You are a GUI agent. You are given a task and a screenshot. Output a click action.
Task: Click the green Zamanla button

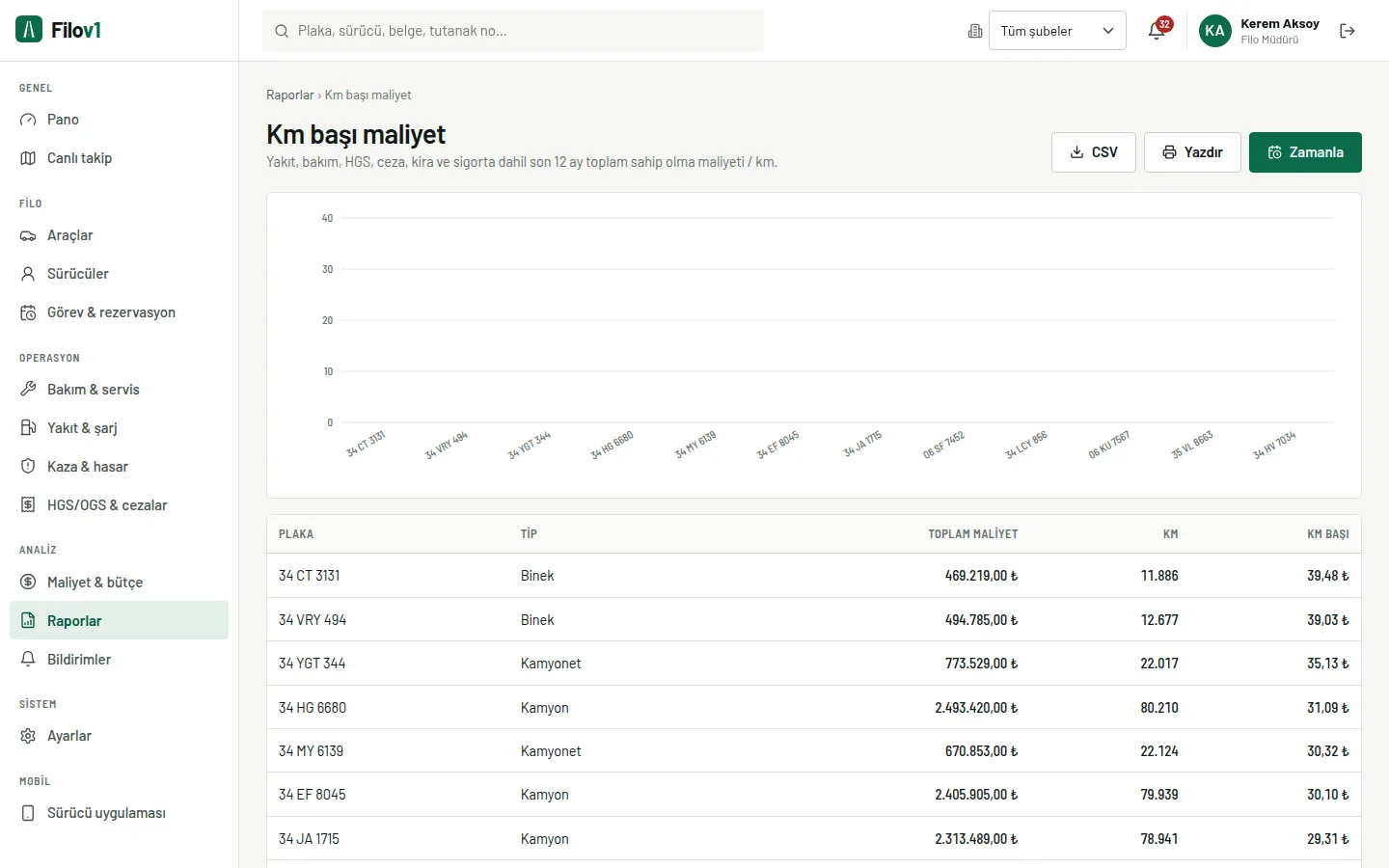[x=1305, y=152]
